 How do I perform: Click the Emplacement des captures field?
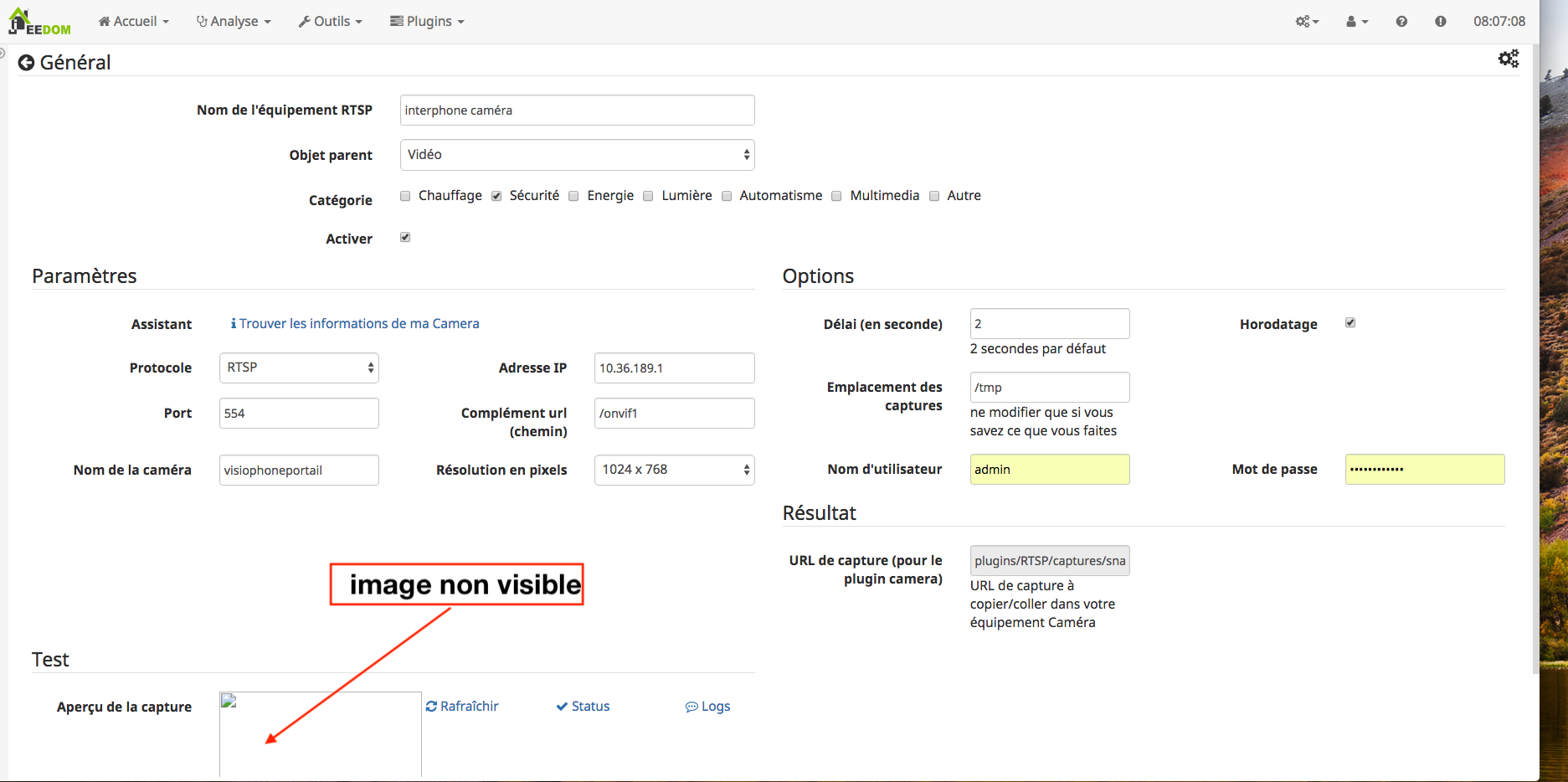[1050, 388]
